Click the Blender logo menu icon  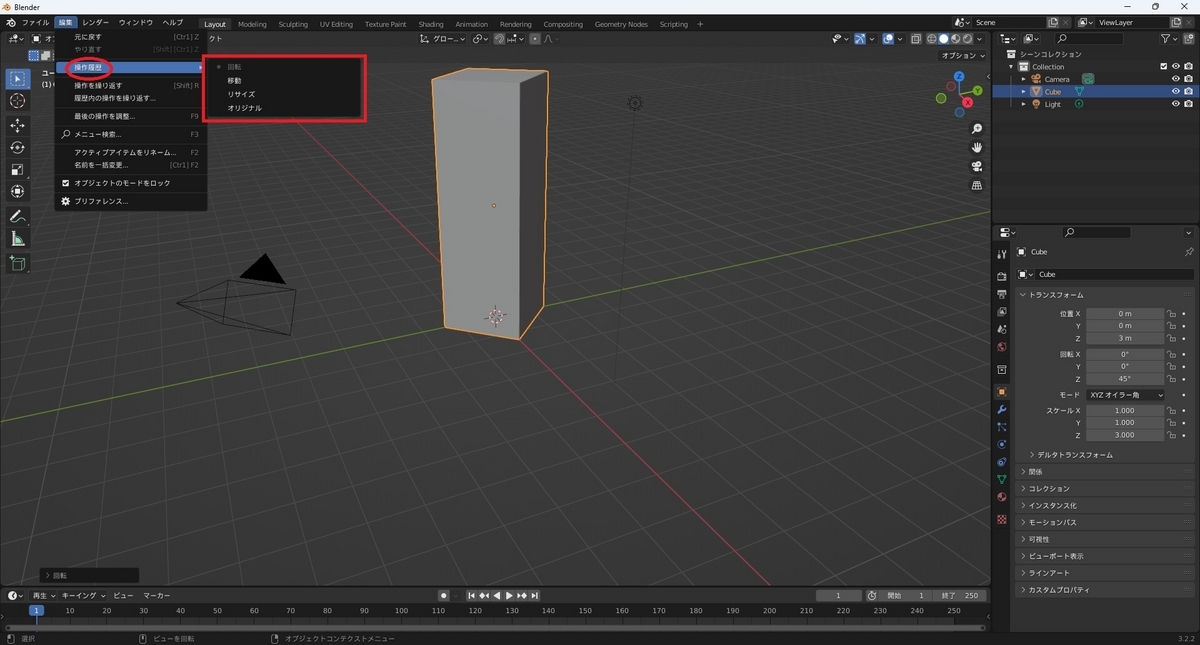coord(10,22)
